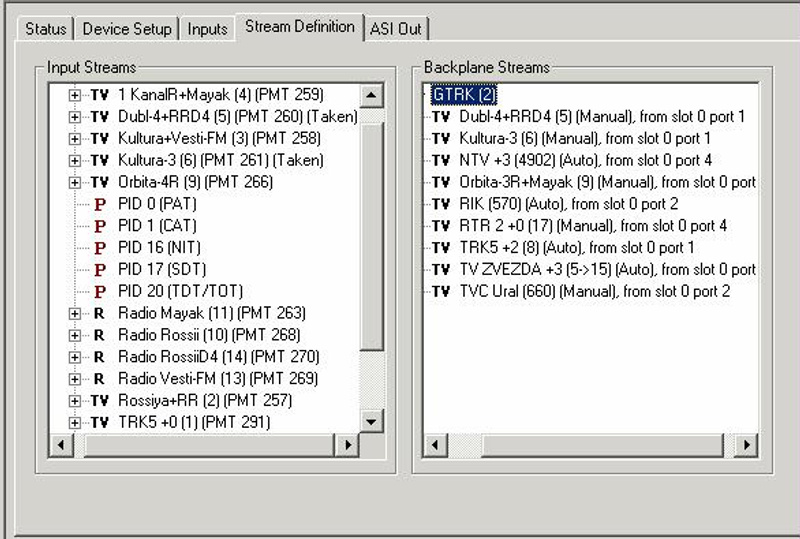
Task: Click the P icon next to PID 17 (SDT)
Action: [x=100, y=270]
